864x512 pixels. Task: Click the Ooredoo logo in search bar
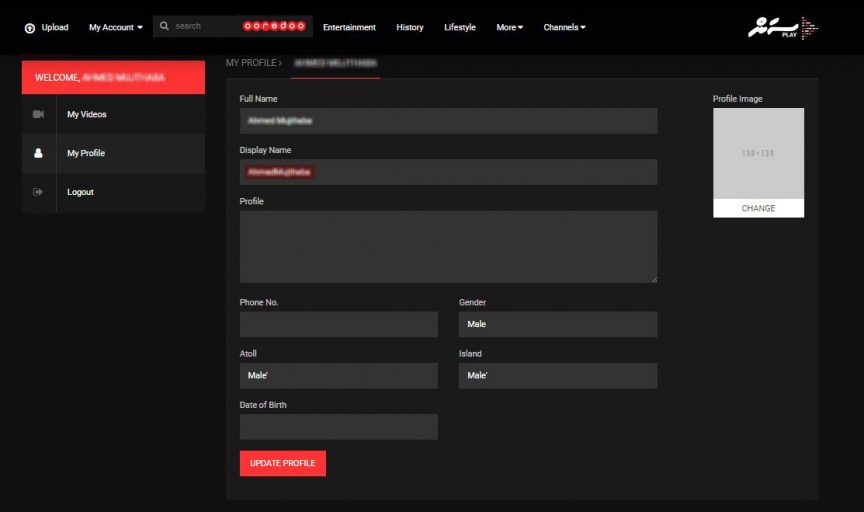[274, 26]
